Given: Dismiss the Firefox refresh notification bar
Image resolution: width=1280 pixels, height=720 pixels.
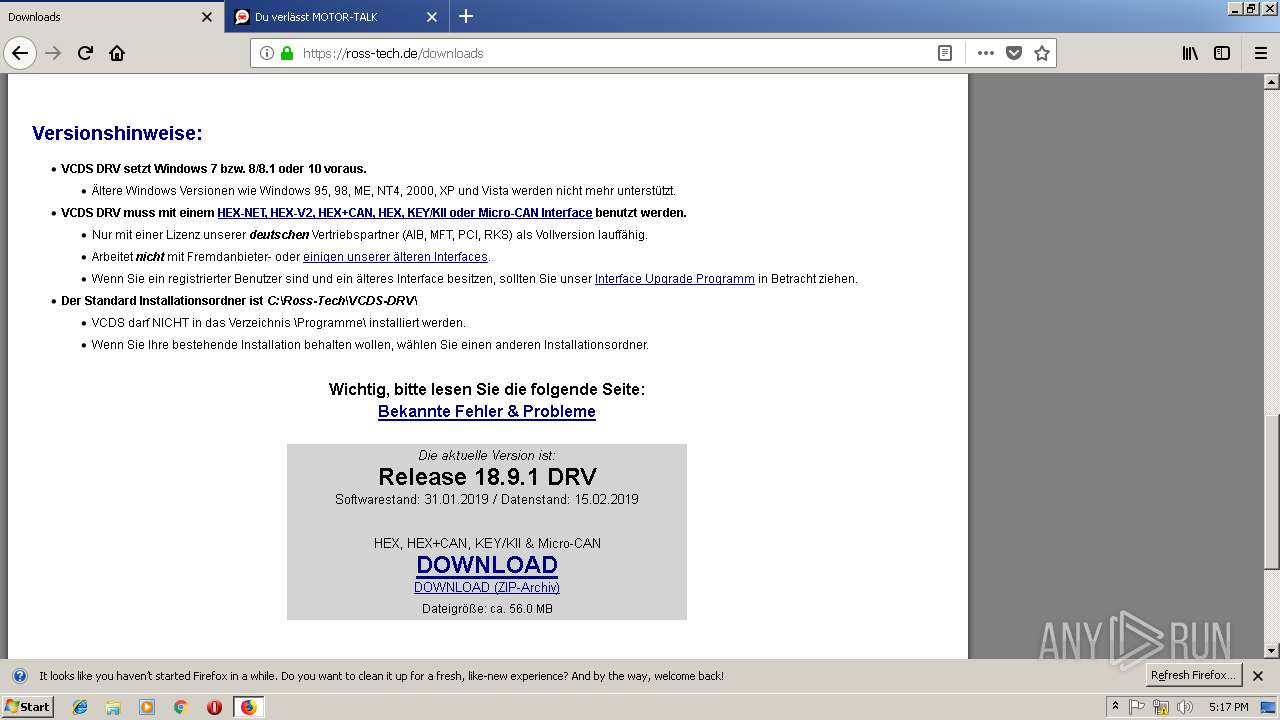Looking at the screenshot, I should [x=1258, y=676].
